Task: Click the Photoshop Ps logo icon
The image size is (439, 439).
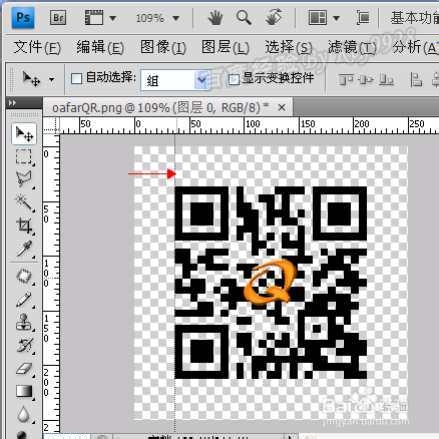Action: [x=23, y=17]
